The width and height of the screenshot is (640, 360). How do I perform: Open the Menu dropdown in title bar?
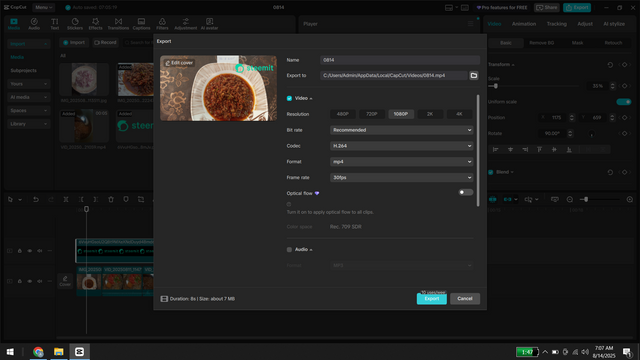click(x=43, y=7)
